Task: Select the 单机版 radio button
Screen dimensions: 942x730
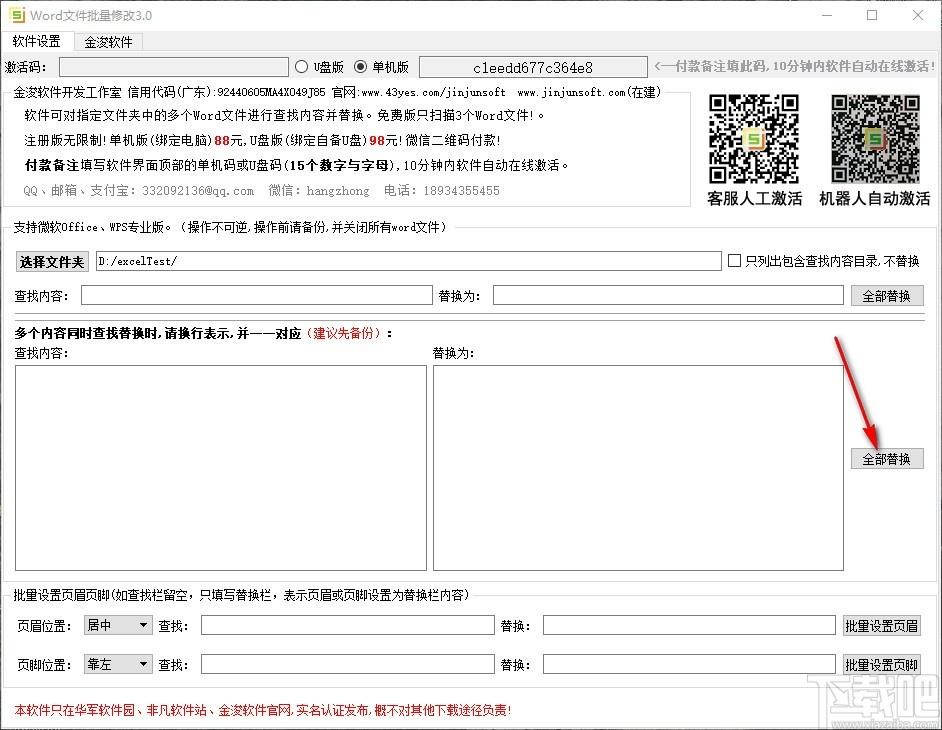Action: coord(360,67)
